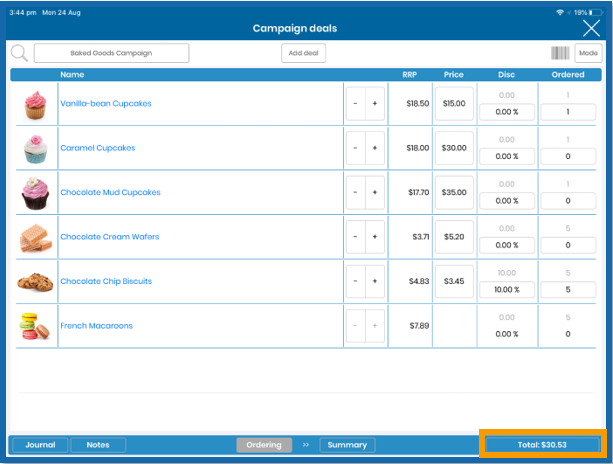Tap the barcode scanner icon
Viewport: 613px width, 464px height.
point(560,53)
